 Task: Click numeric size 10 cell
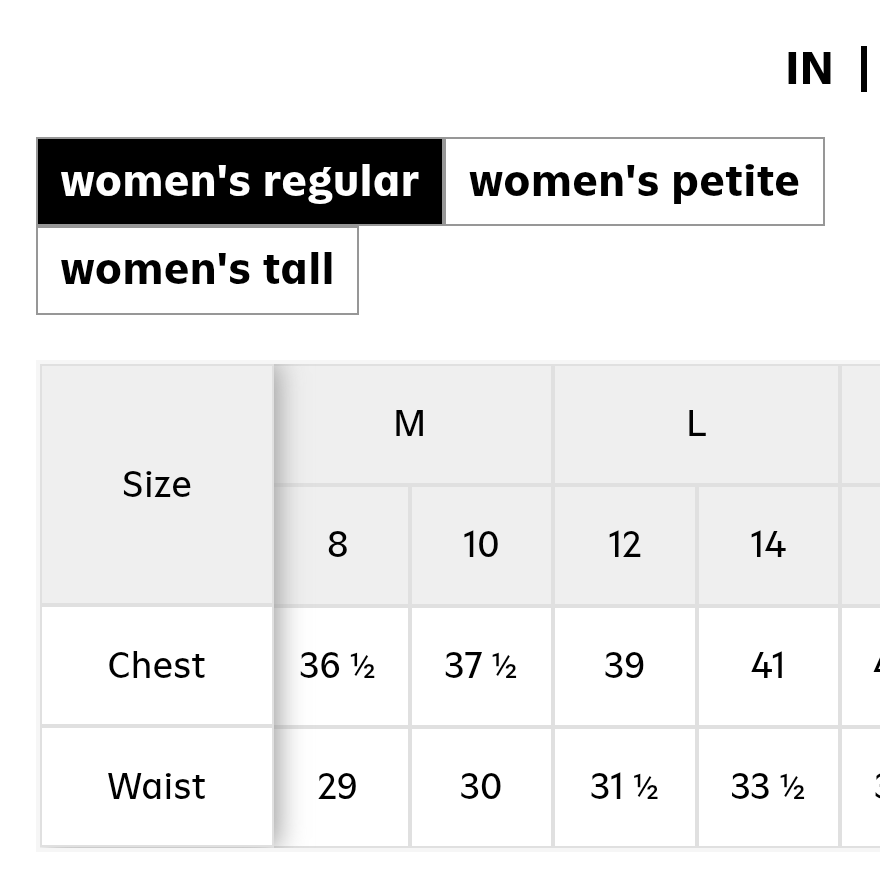(480, 545)
